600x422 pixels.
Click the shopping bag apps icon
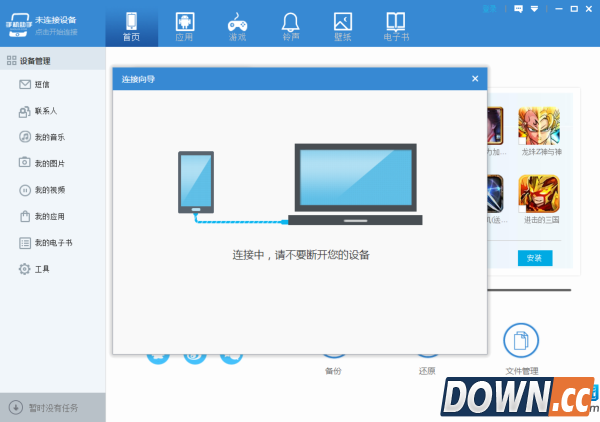click(25, 216)
